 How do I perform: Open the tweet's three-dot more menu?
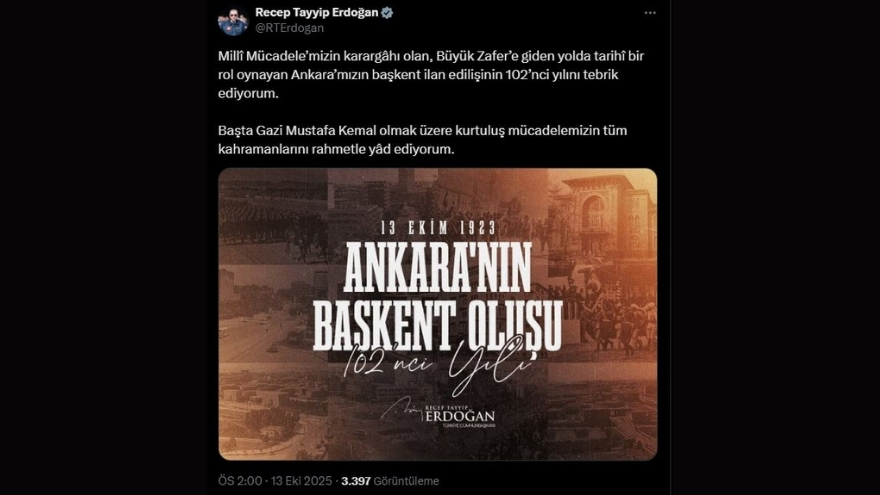pos(650,13)
